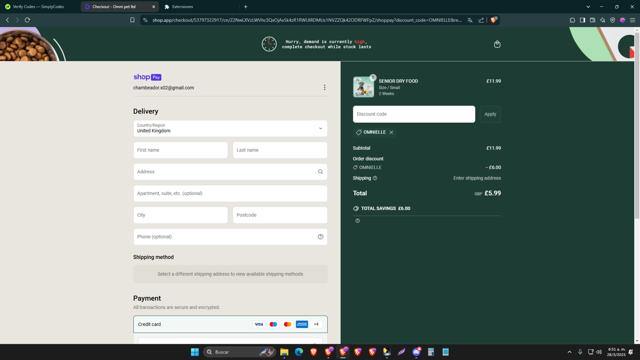Remove the OMNIELLE discount tag
Viewport: 640px width, 360px height.
tap(391, 132)
